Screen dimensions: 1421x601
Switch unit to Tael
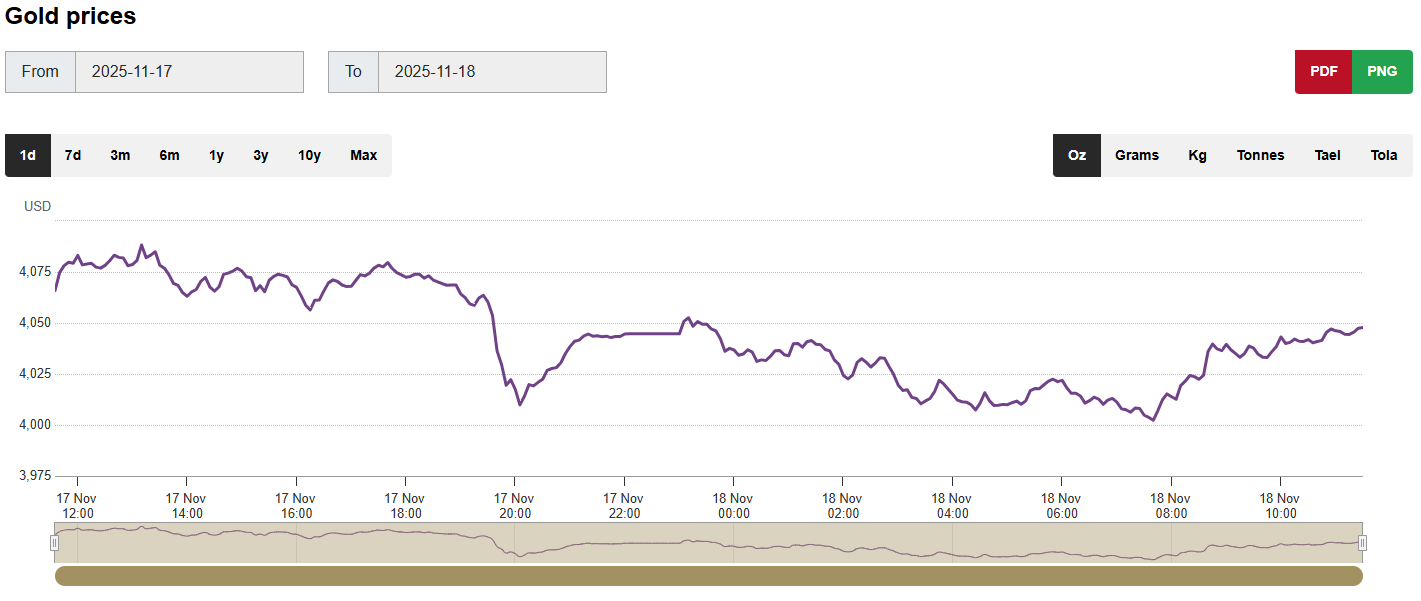click(1327, 156)
